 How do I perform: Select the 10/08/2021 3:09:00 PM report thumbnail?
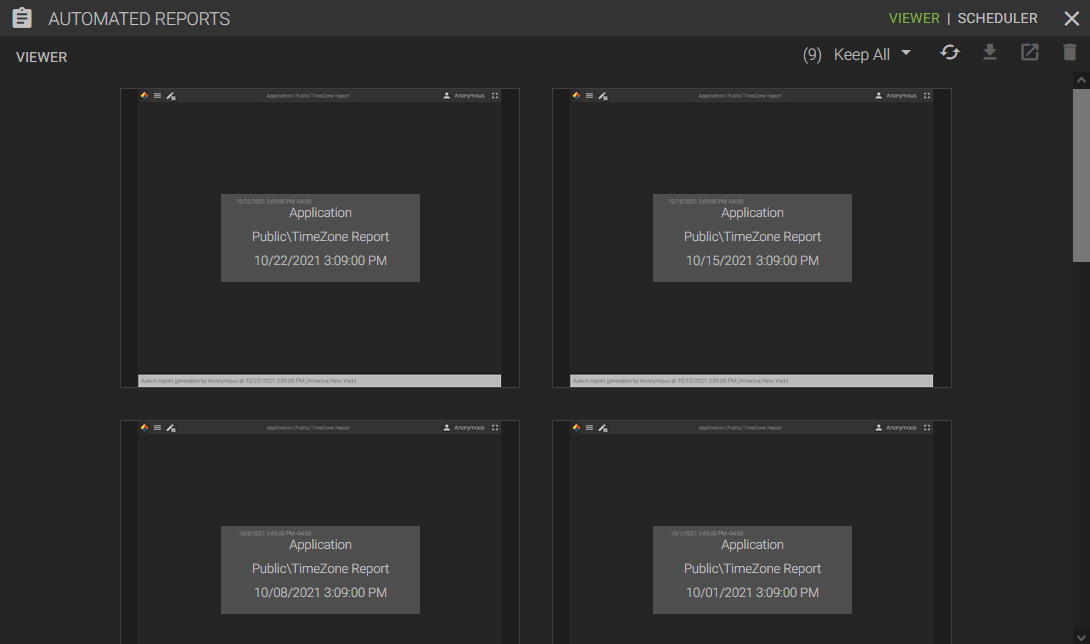pos(320,532)
